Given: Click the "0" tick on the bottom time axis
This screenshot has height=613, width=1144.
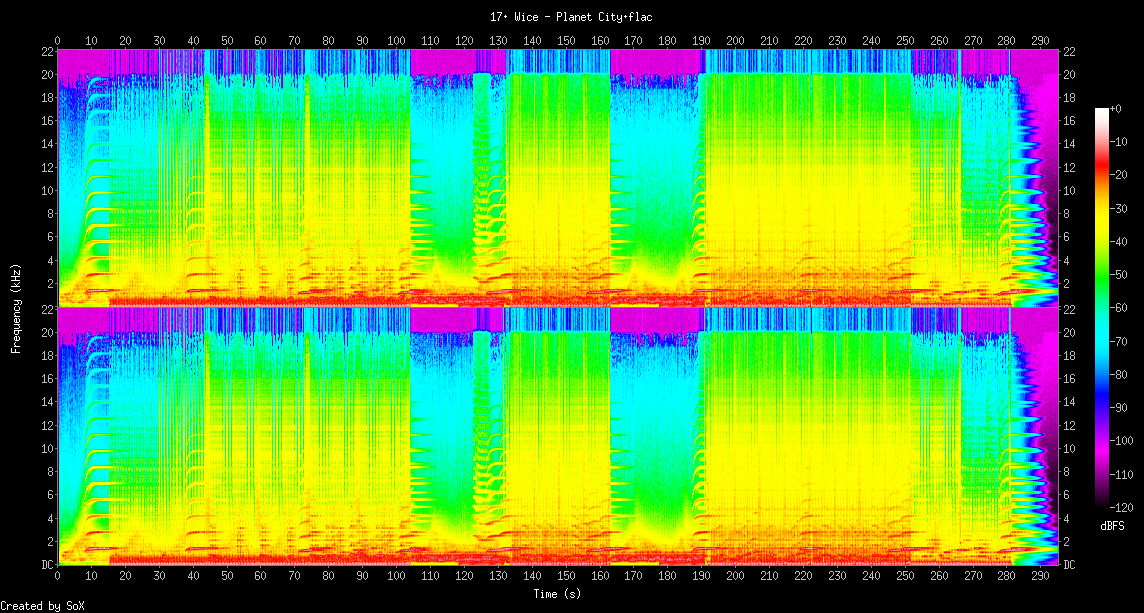Looking at the screenshot, I should [x=57, y=577].
